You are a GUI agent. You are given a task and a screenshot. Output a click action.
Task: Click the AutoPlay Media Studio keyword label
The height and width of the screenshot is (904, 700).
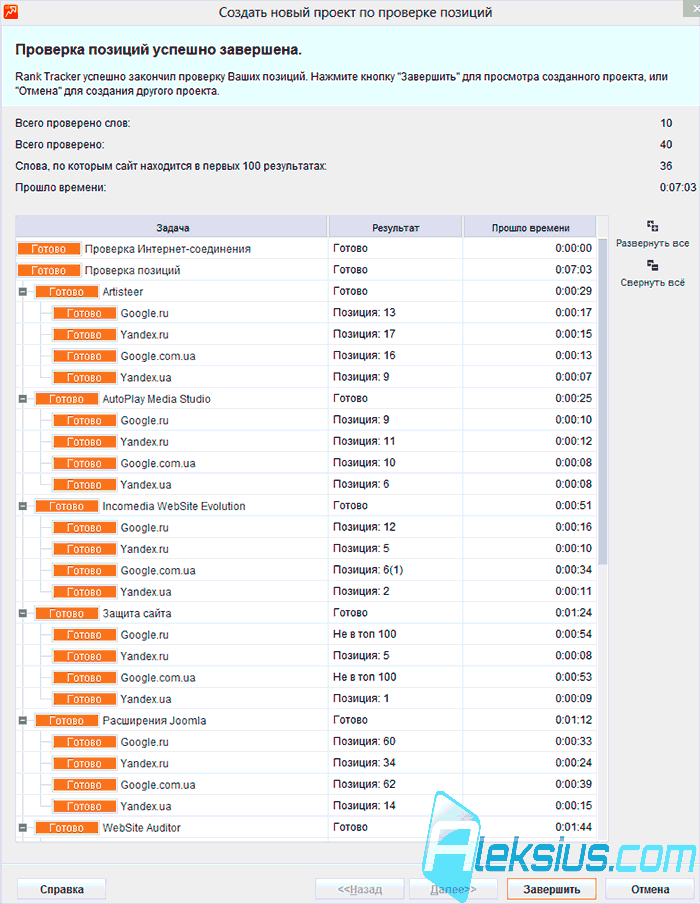[156, 399]
